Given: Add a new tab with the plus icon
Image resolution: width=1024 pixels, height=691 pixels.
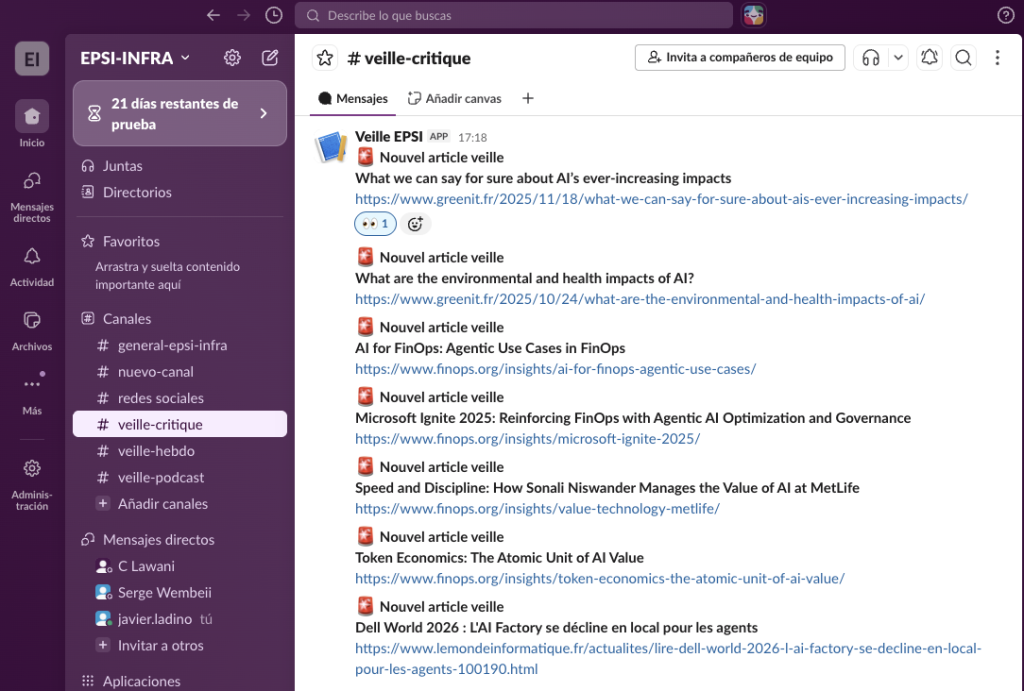Looking at the screenshot, I should [x=528, y=99].
